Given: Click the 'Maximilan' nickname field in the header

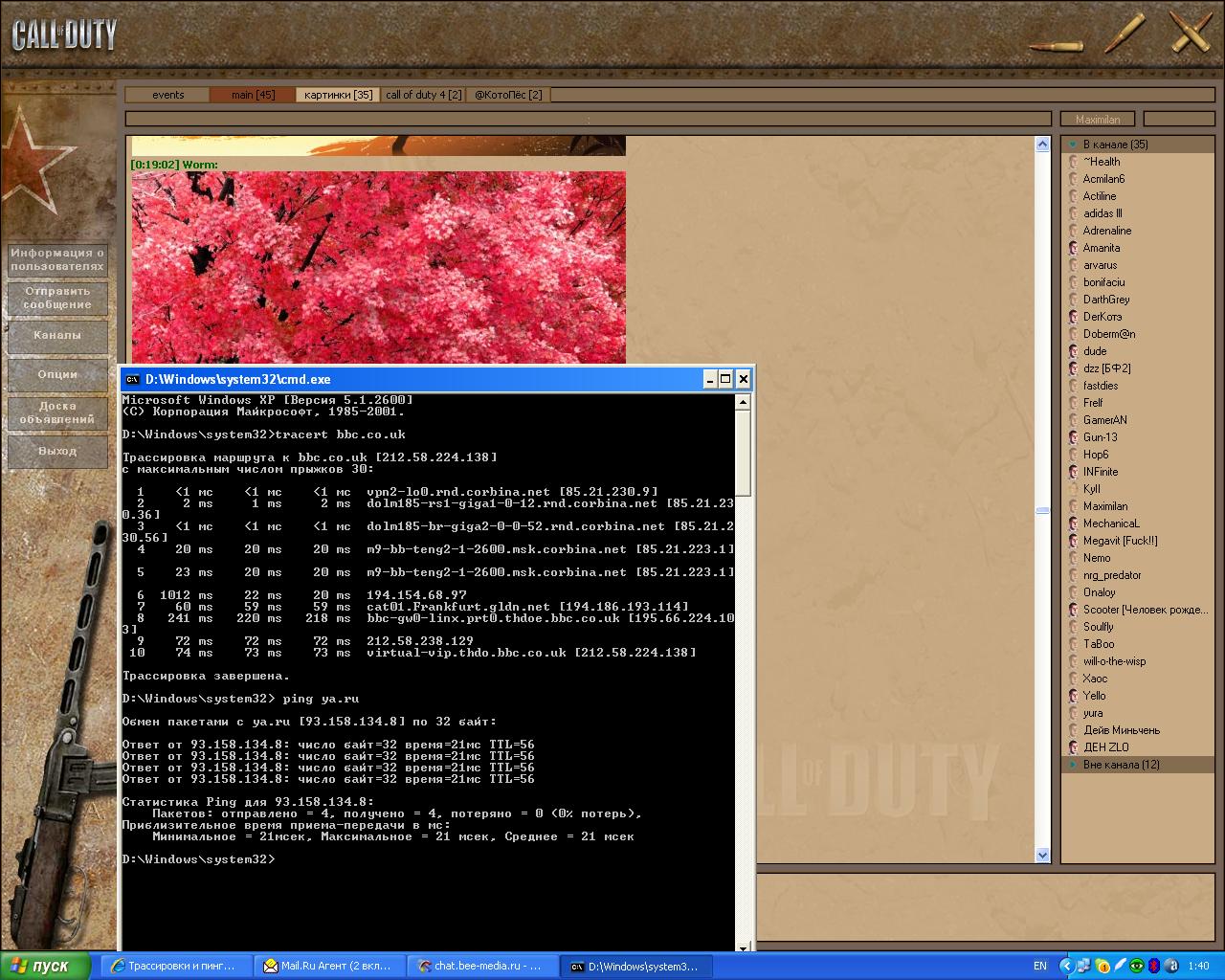Looking at the screenshot, I should point(1098,120).
